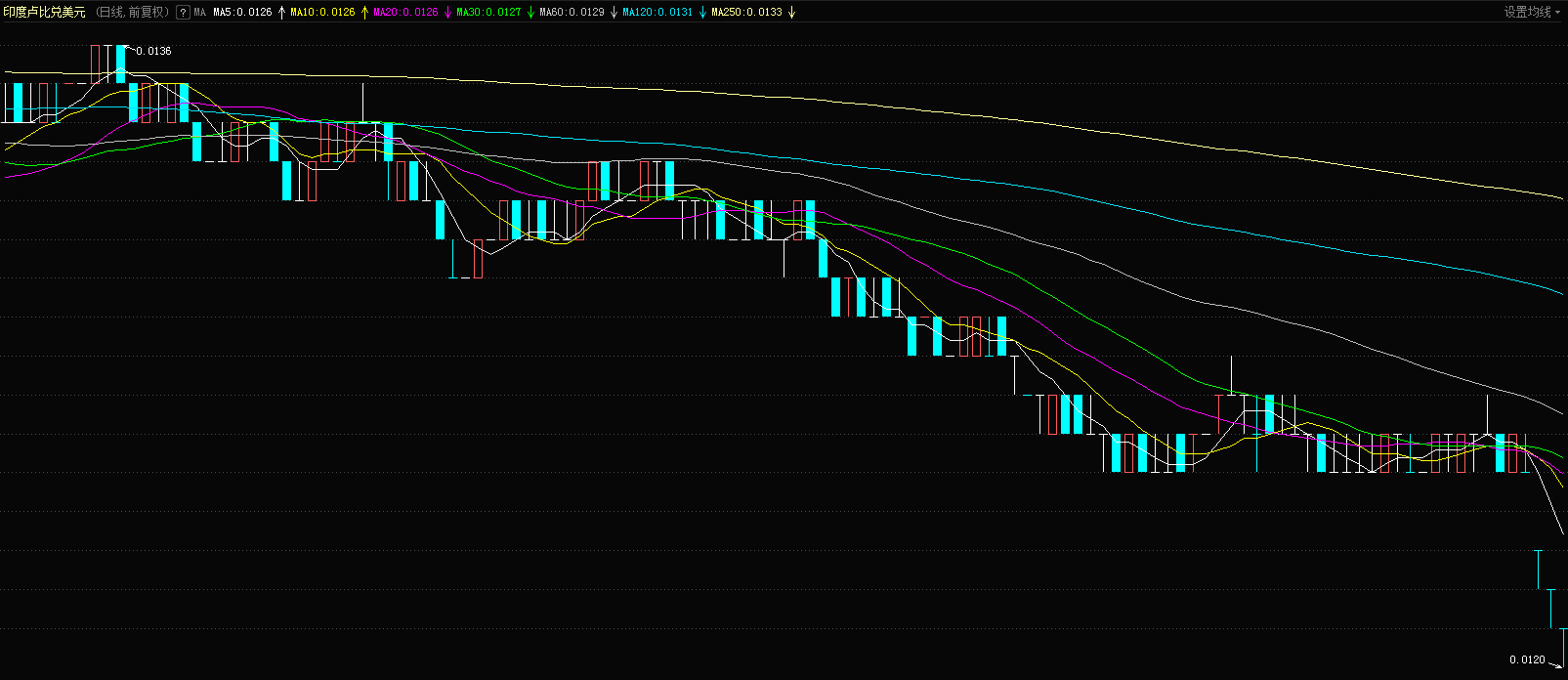Viewport: 1568px width, 680px height.
Task: Select the 日线, 前复权 period label
Action: click(x=132, y=13)
